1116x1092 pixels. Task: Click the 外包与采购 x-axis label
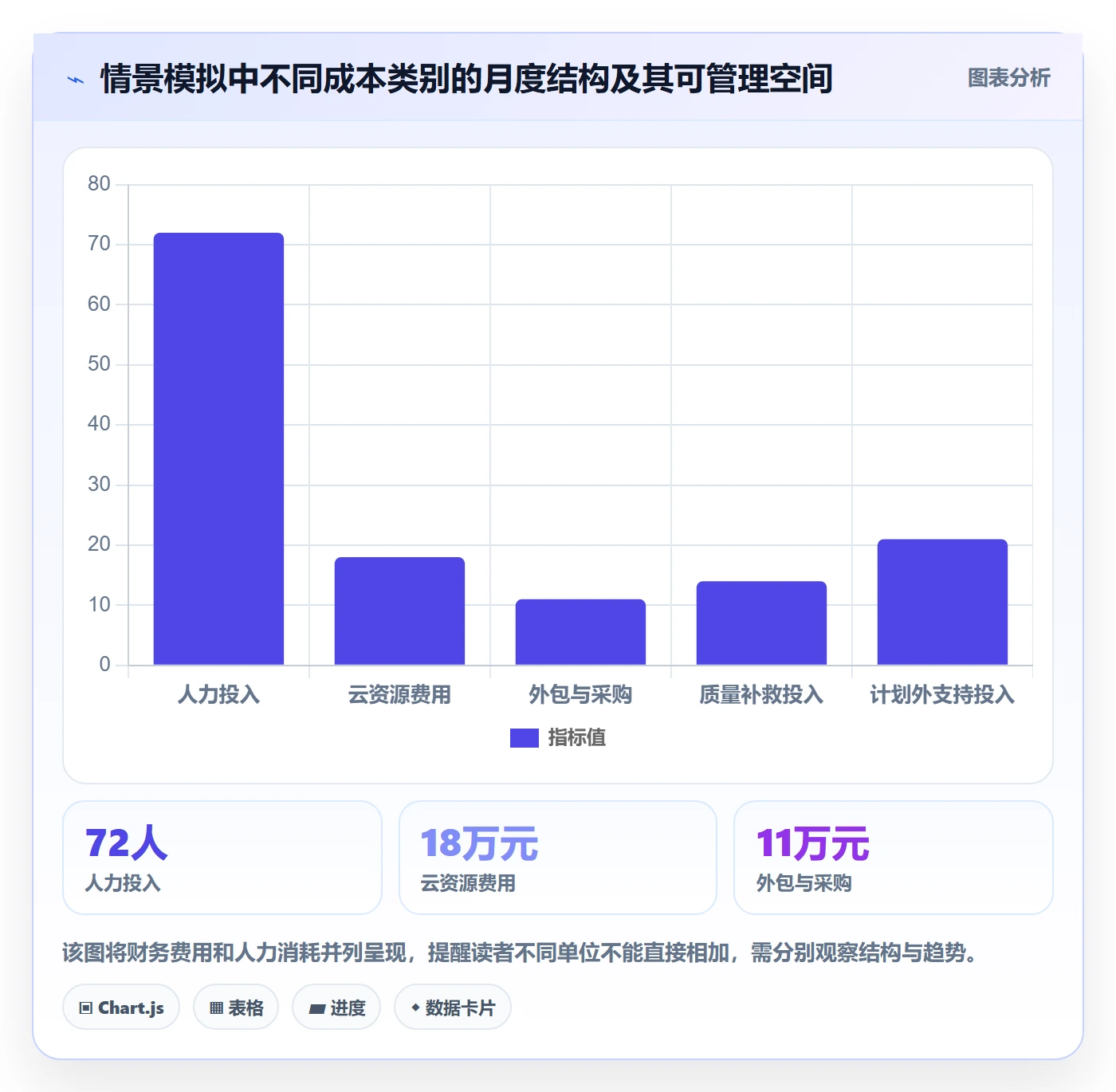point(580,695)
